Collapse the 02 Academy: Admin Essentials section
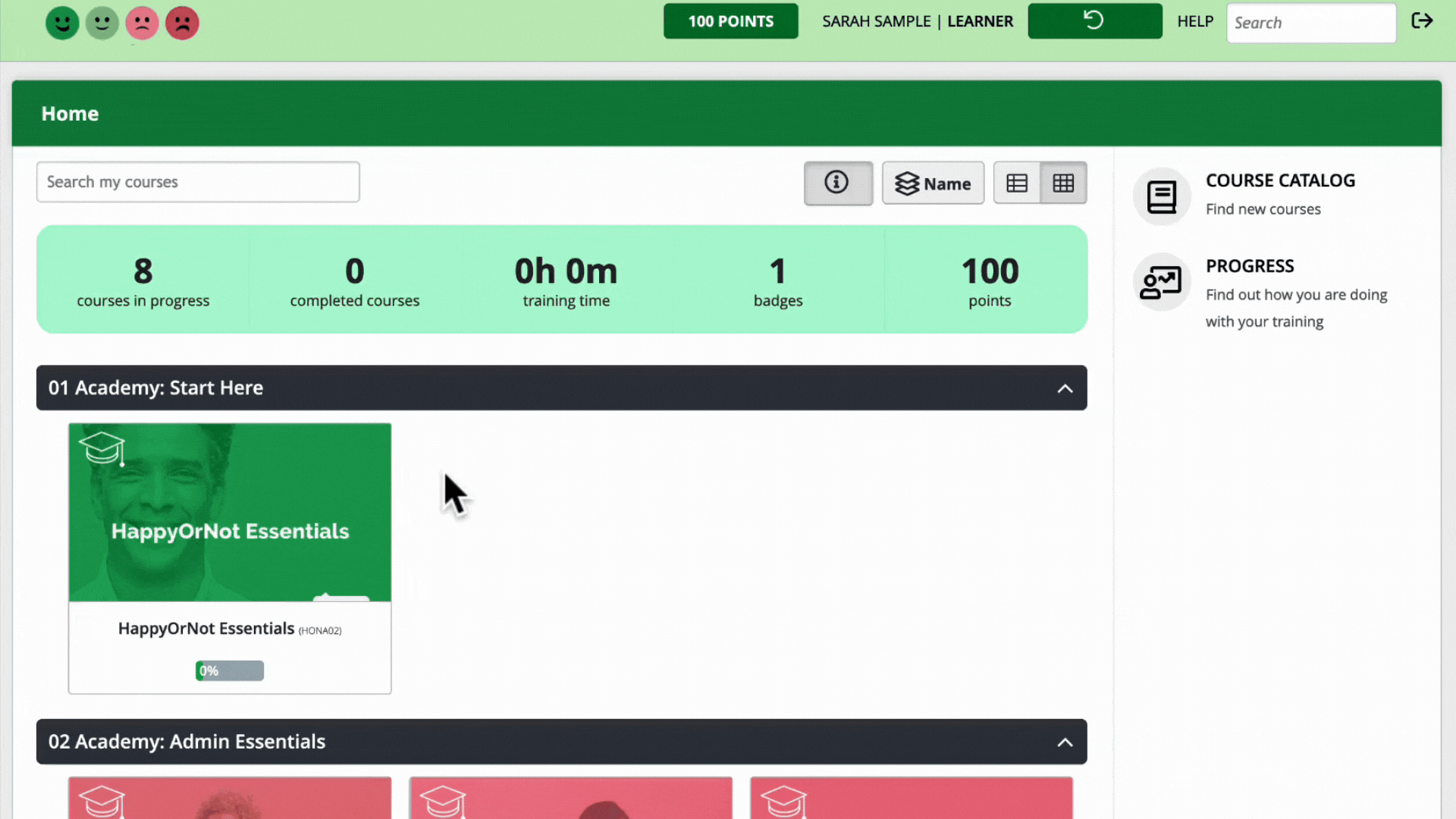The height and width of the screenshot is (819, 1456). tap(1065, 742)
